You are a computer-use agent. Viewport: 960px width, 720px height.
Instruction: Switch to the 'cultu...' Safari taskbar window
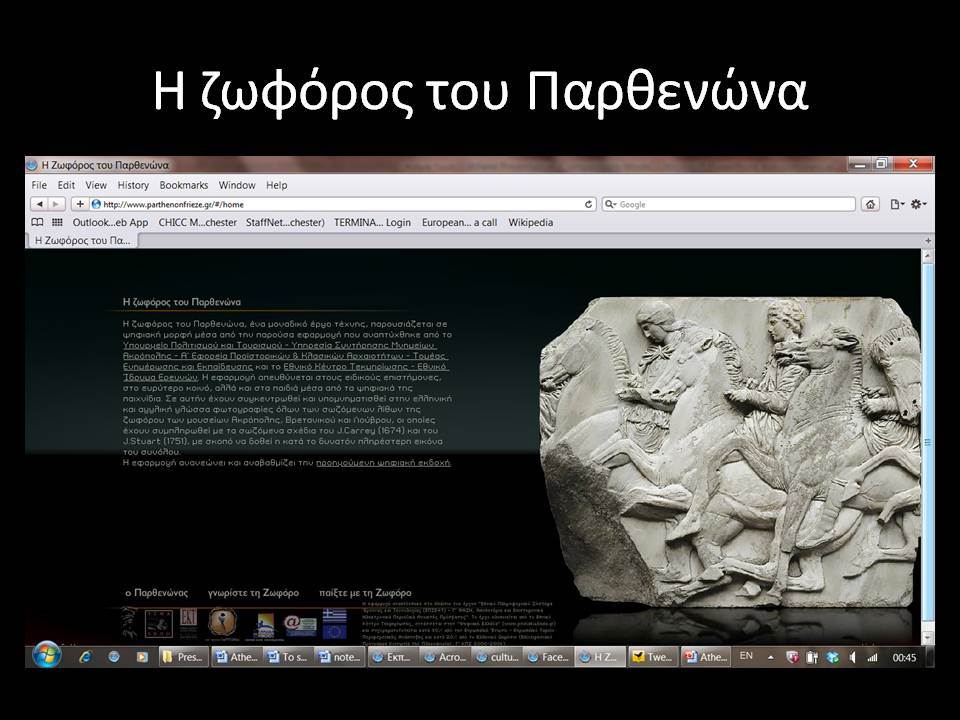click(x=497, y=657)
